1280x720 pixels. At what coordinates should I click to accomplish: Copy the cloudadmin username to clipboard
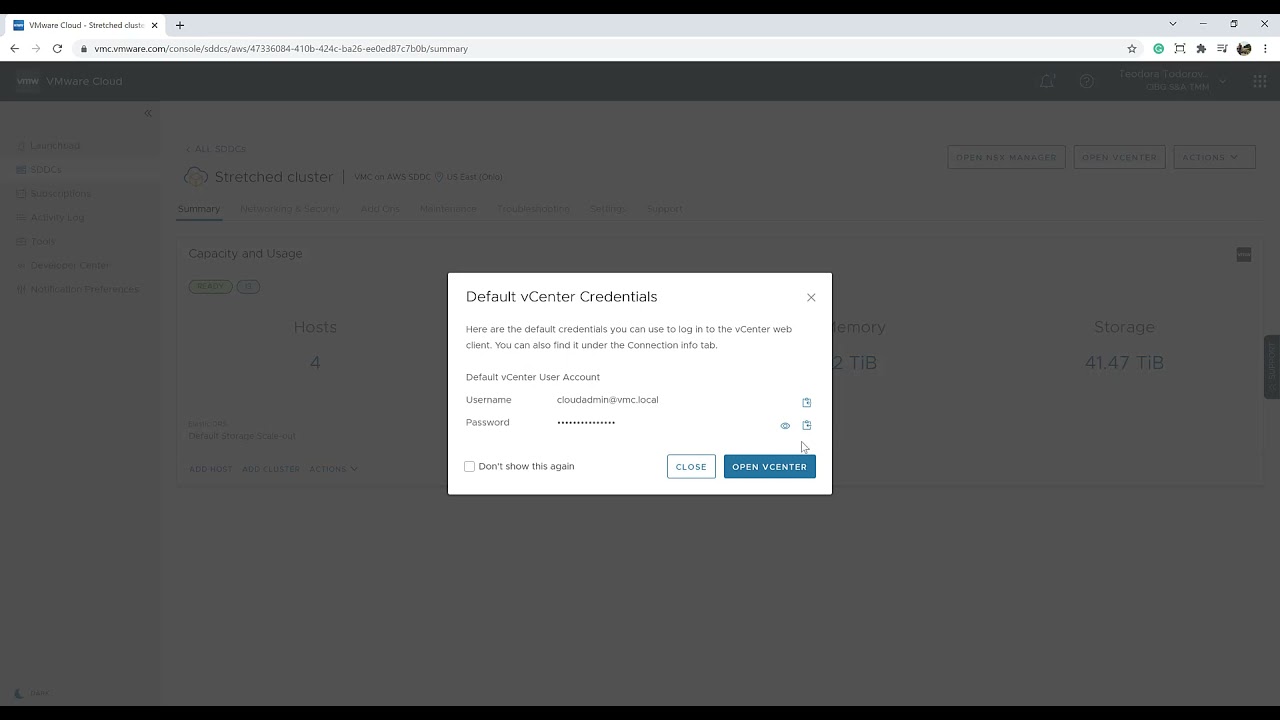pos(807,402)
